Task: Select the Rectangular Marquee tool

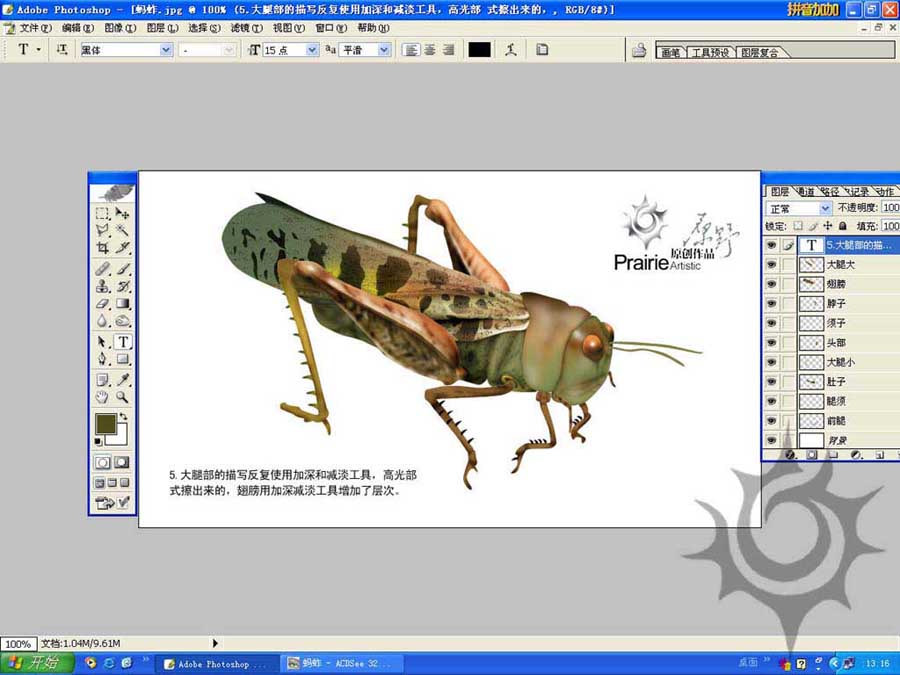Action: (102, 213)
